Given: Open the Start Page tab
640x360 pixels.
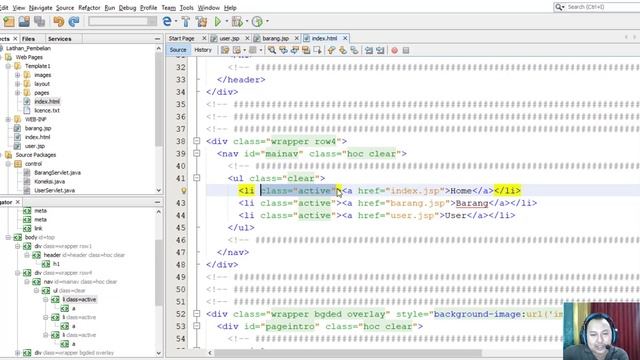Looking at the screenshot, I should (x=182, y=38).
